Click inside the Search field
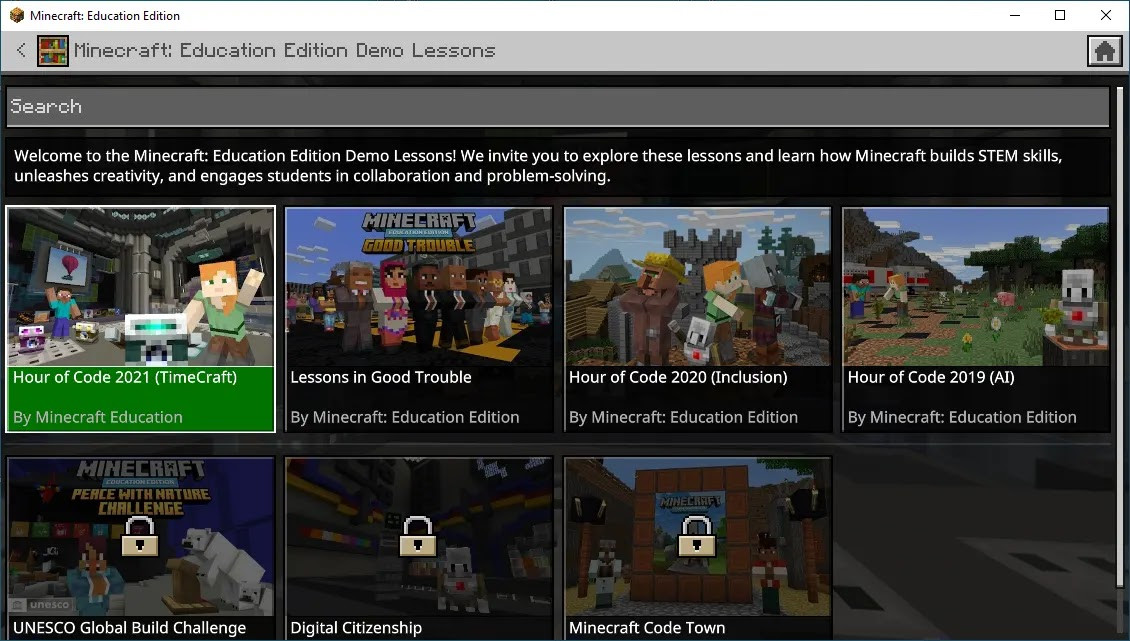 [558, 107]
